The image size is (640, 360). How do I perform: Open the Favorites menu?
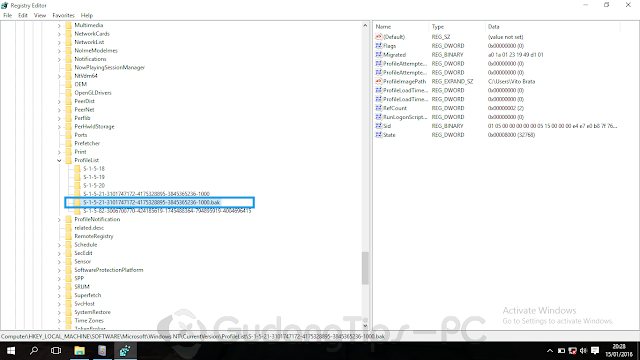63,16
